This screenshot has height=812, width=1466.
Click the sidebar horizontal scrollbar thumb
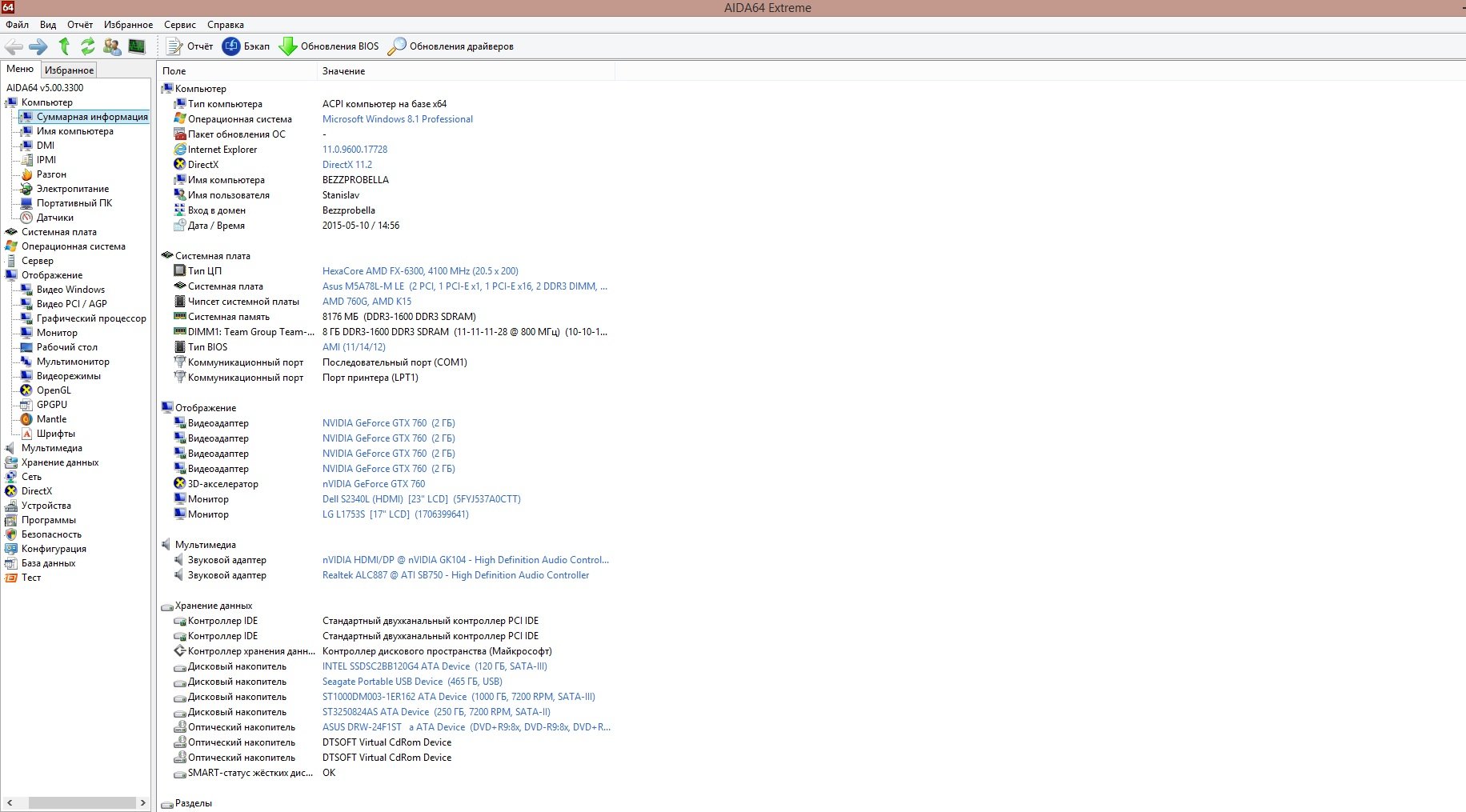click(82, 802)
